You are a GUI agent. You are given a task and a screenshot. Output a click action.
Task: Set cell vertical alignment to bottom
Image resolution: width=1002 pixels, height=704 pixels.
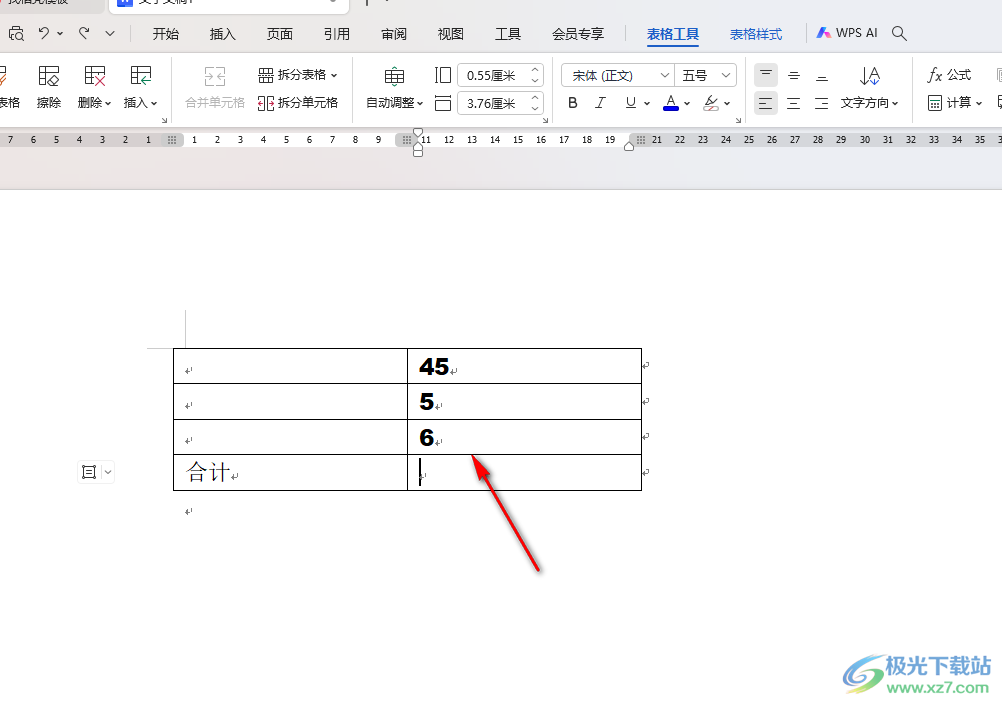[x=822, y=75]
